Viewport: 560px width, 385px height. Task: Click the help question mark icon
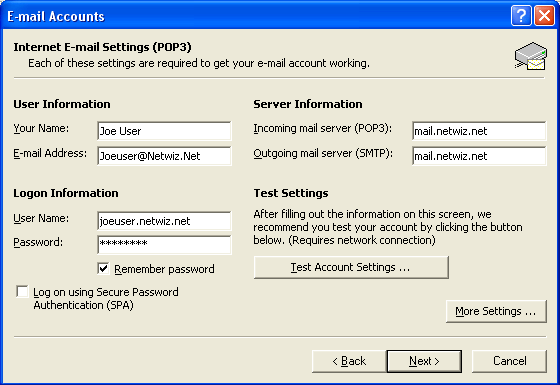click(x=521, y=16)
